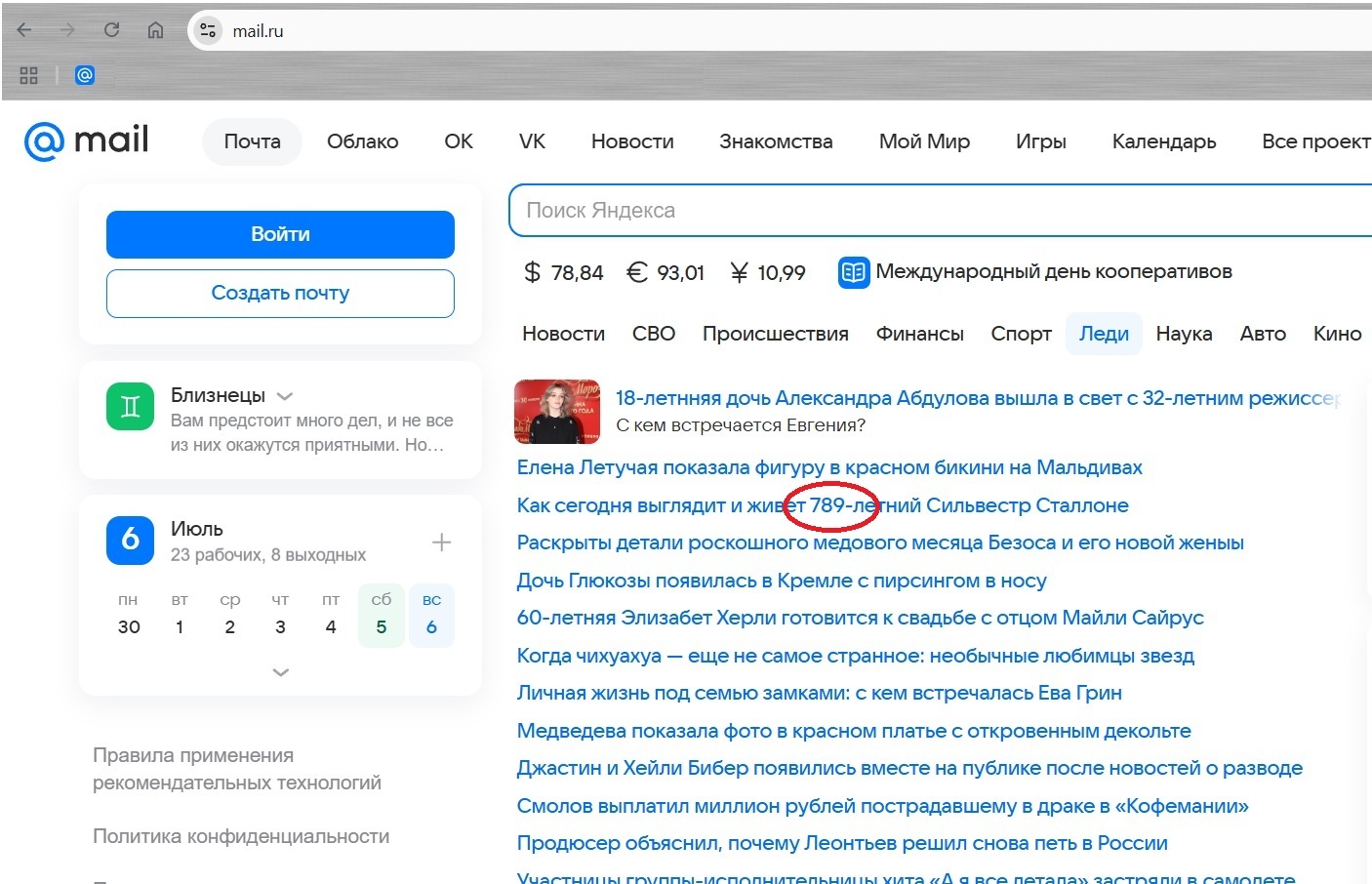Open Облако in top navigation
1372x884 pixels.
(x=363, y=141)
